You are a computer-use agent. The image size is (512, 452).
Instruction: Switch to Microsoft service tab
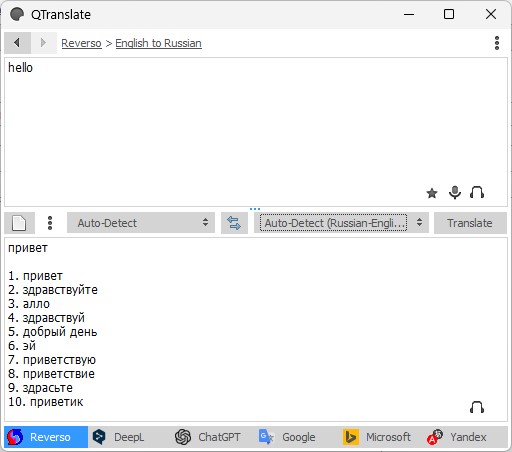point(382,437)
